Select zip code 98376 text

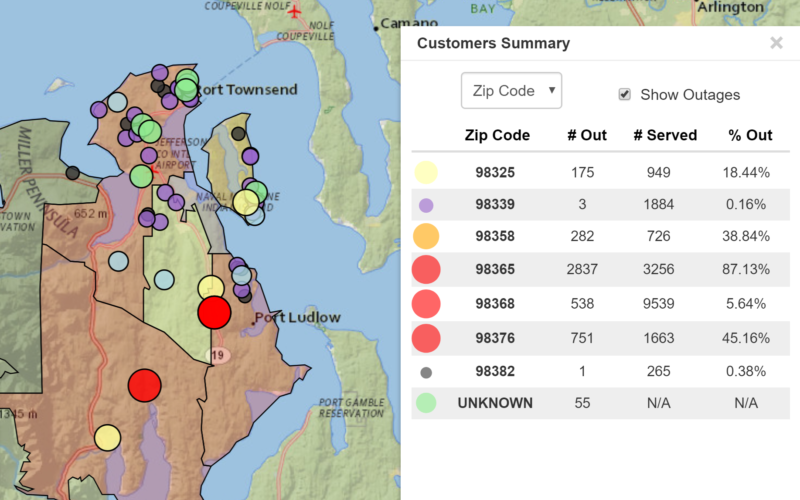coord(495,338)
